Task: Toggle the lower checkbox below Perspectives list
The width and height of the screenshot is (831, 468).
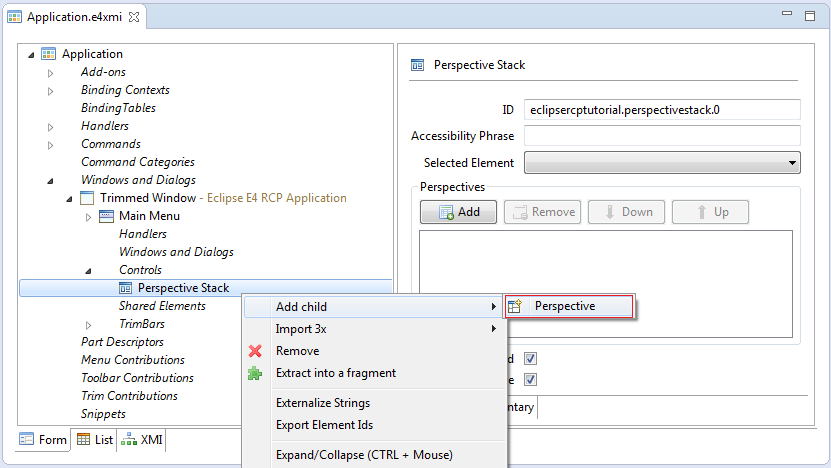Action: 530,379
